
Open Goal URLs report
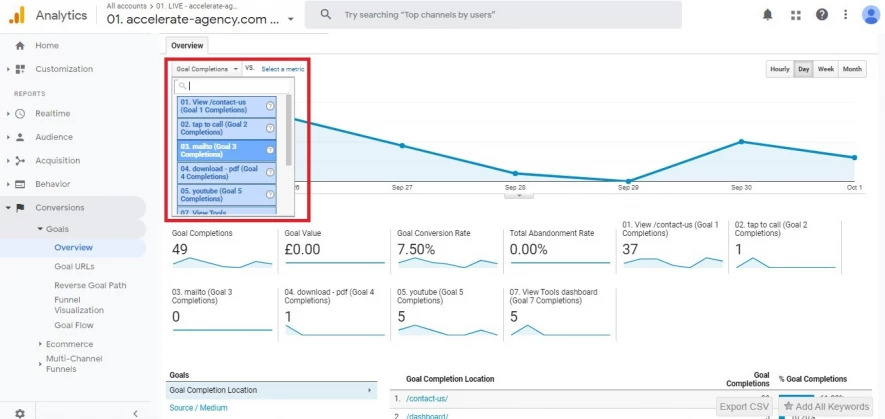(75, 267)
